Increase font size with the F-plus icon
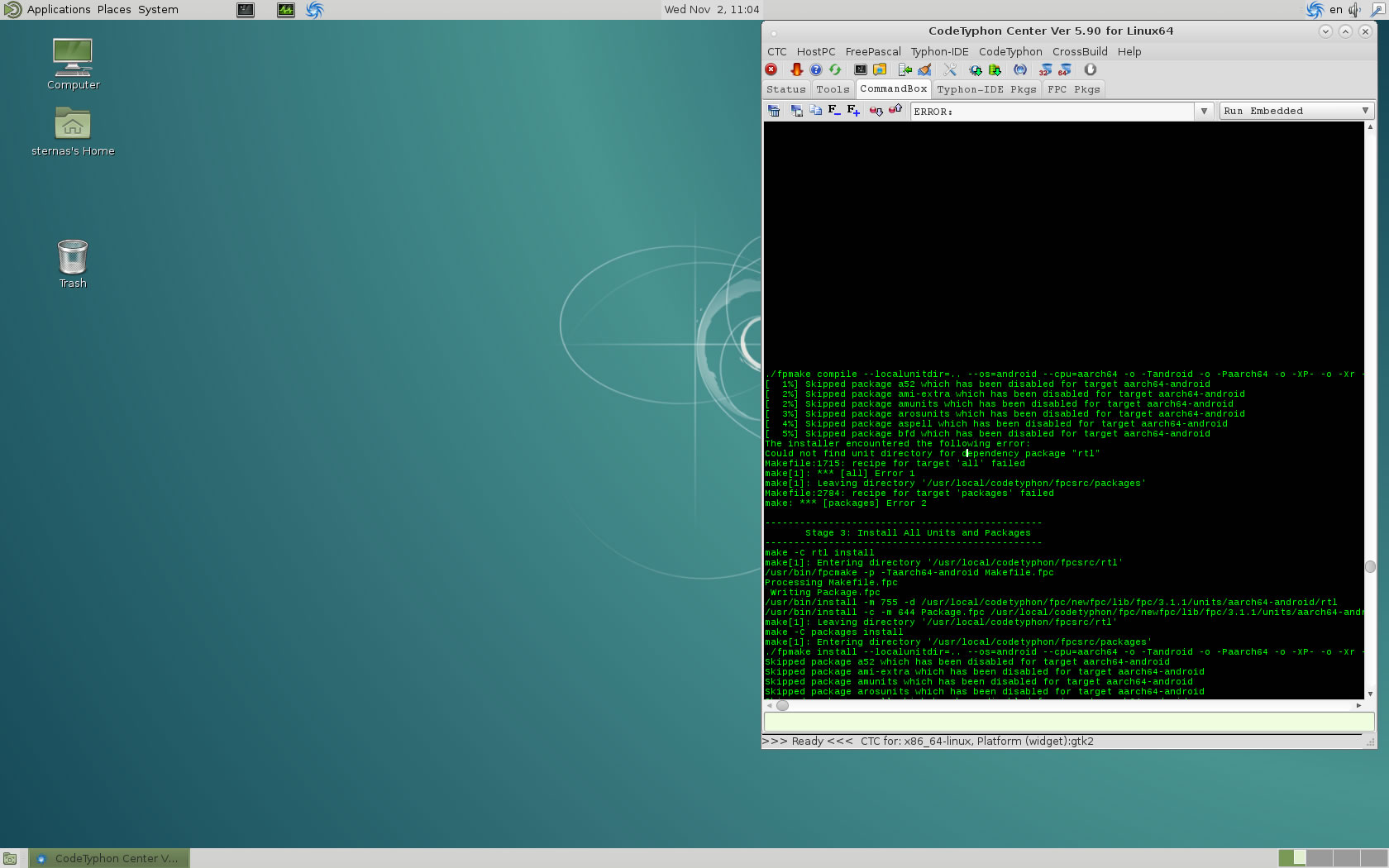The width and height of the screenshot is (1389, 868). tap(853, 110)
